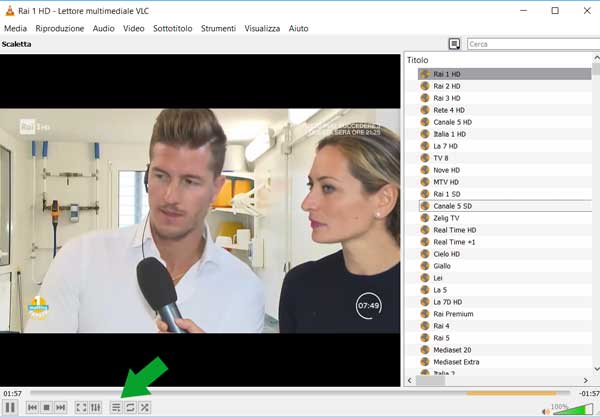Select Rai Premium channel

pos(504,314)
